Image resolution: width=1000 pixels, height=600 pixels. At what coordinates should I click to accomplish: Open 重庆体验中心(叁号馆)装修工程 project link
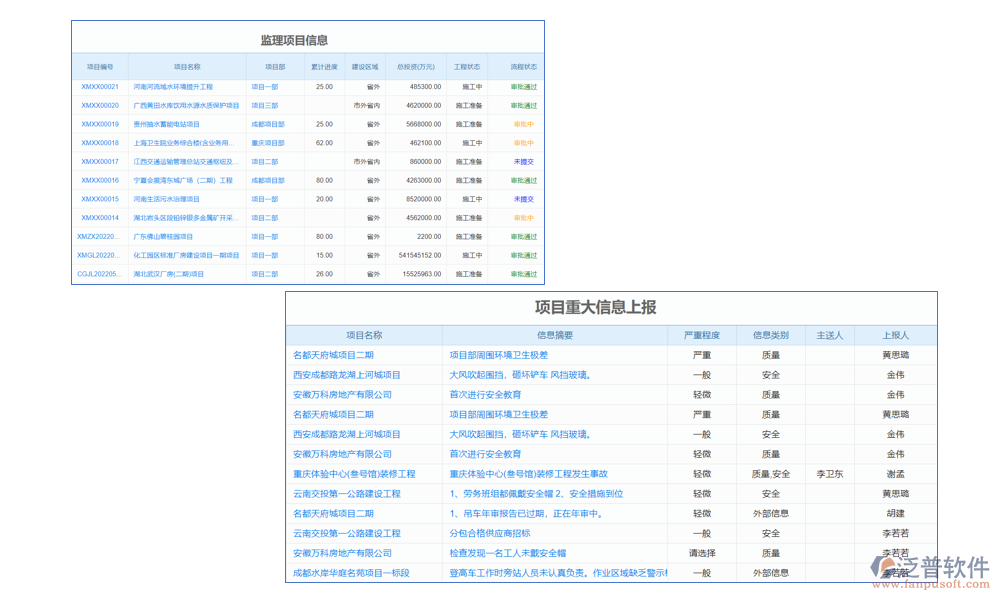354,474
